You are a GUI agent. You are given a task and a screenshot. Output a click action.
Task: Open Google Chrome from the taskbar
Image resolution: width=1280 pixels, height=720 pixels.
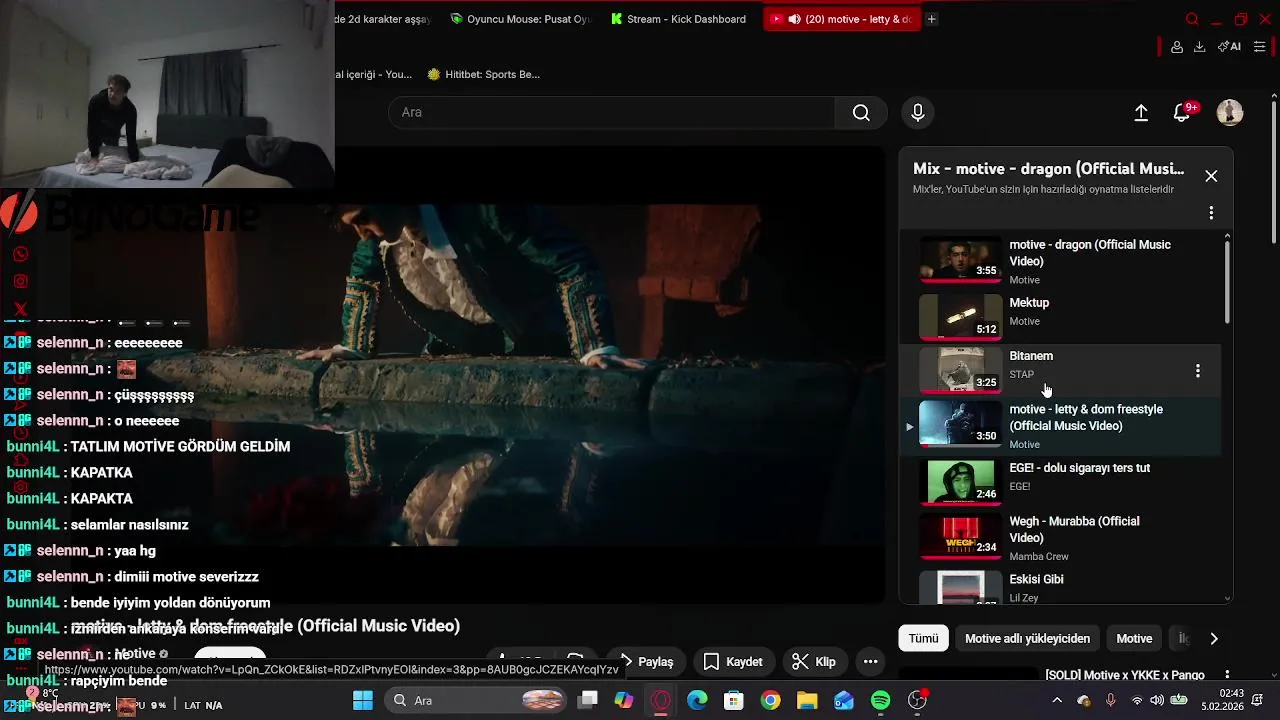click(x=770, y=701)
